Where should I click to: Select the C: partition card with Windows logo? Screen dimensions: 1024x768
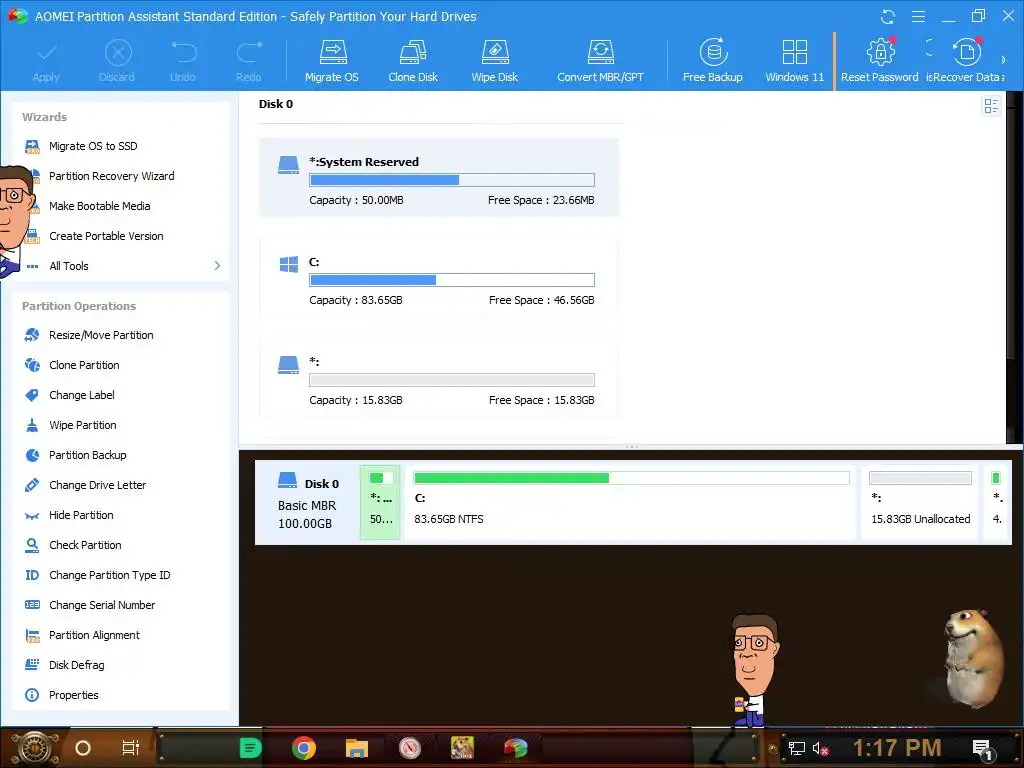pos(439,278)
